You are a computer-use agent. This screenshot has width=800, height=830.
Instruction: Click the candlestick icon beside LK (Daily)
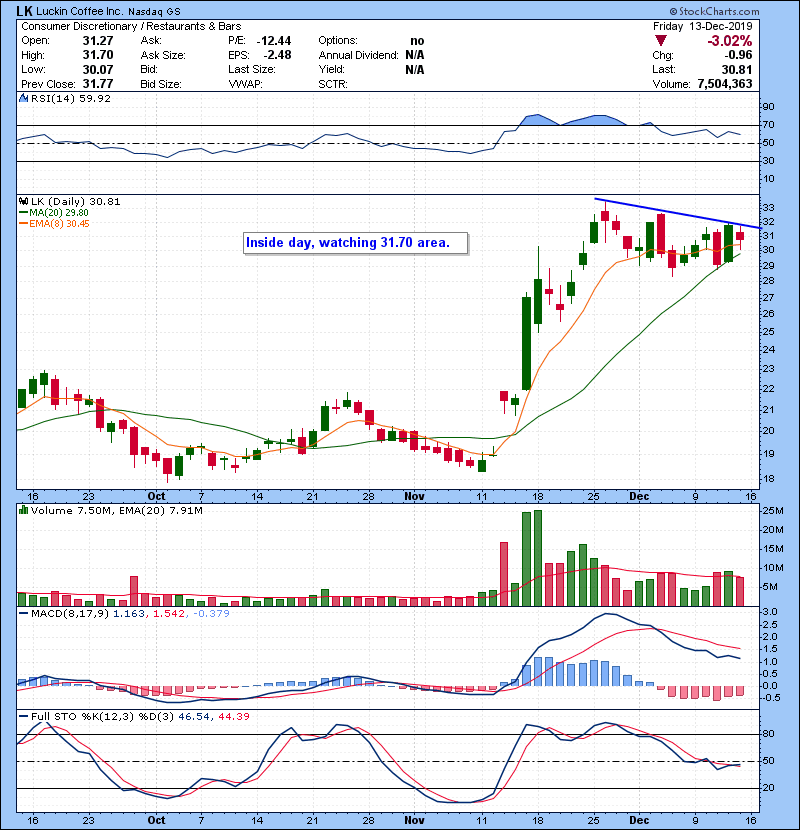pos(23,201)
